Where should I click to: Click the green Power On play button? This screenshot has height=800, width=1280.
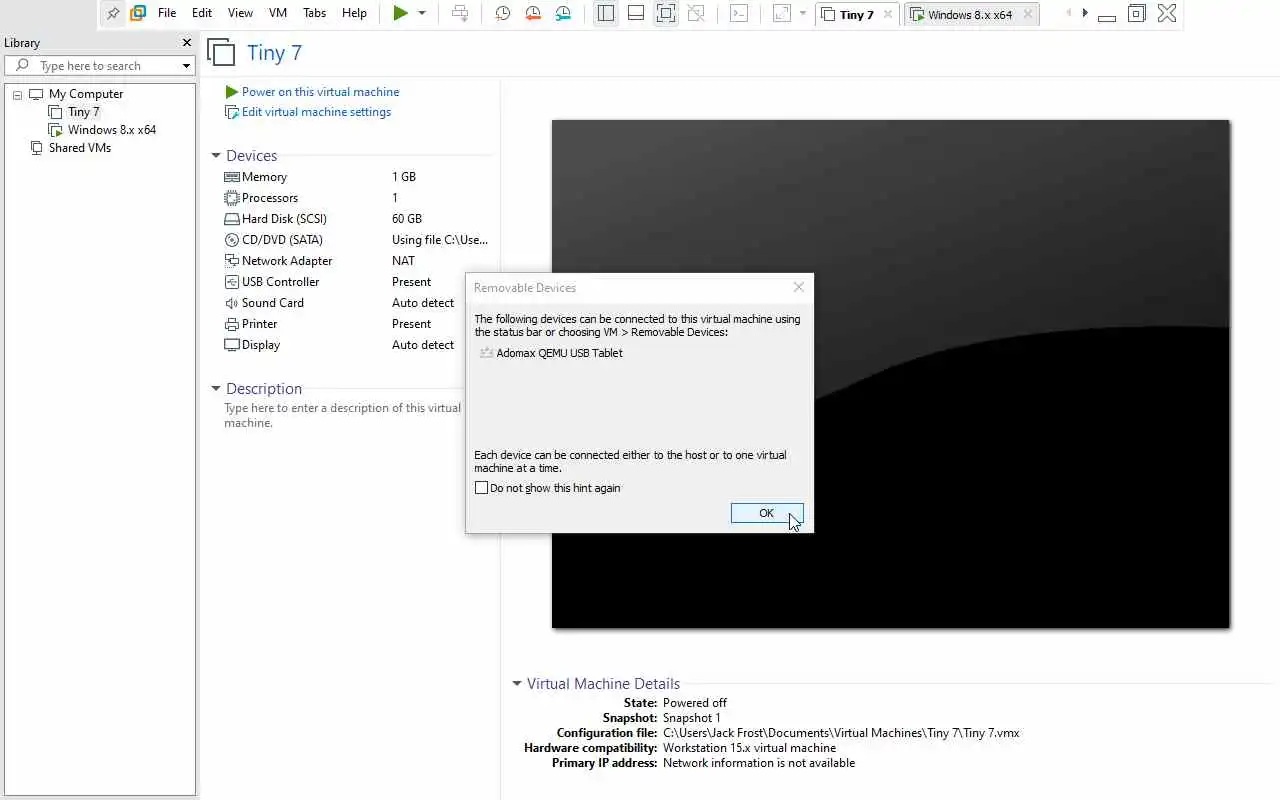coord(400,13)
